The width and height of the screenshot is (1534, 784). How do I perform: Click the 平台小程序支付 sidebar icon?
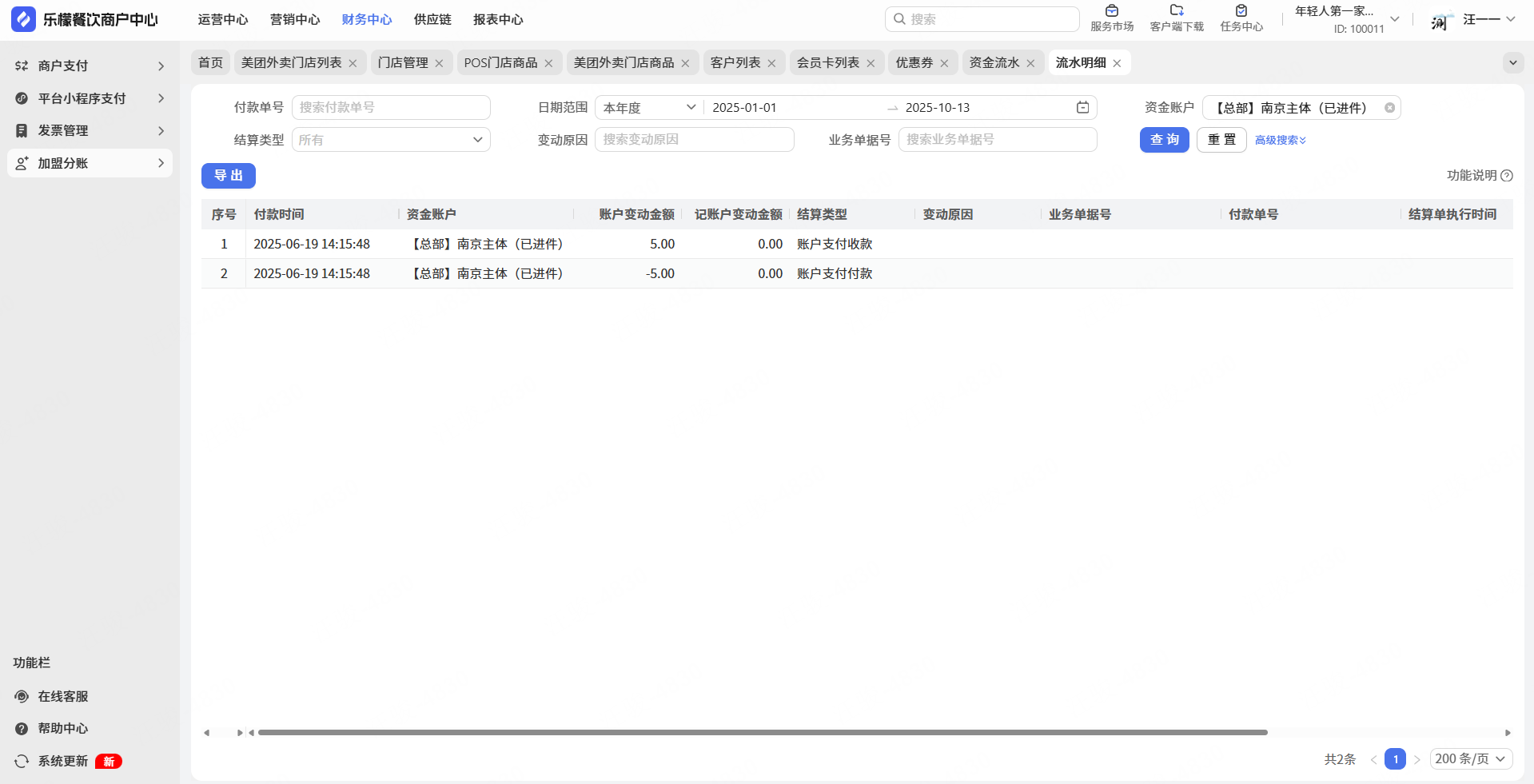coord(22,98)
